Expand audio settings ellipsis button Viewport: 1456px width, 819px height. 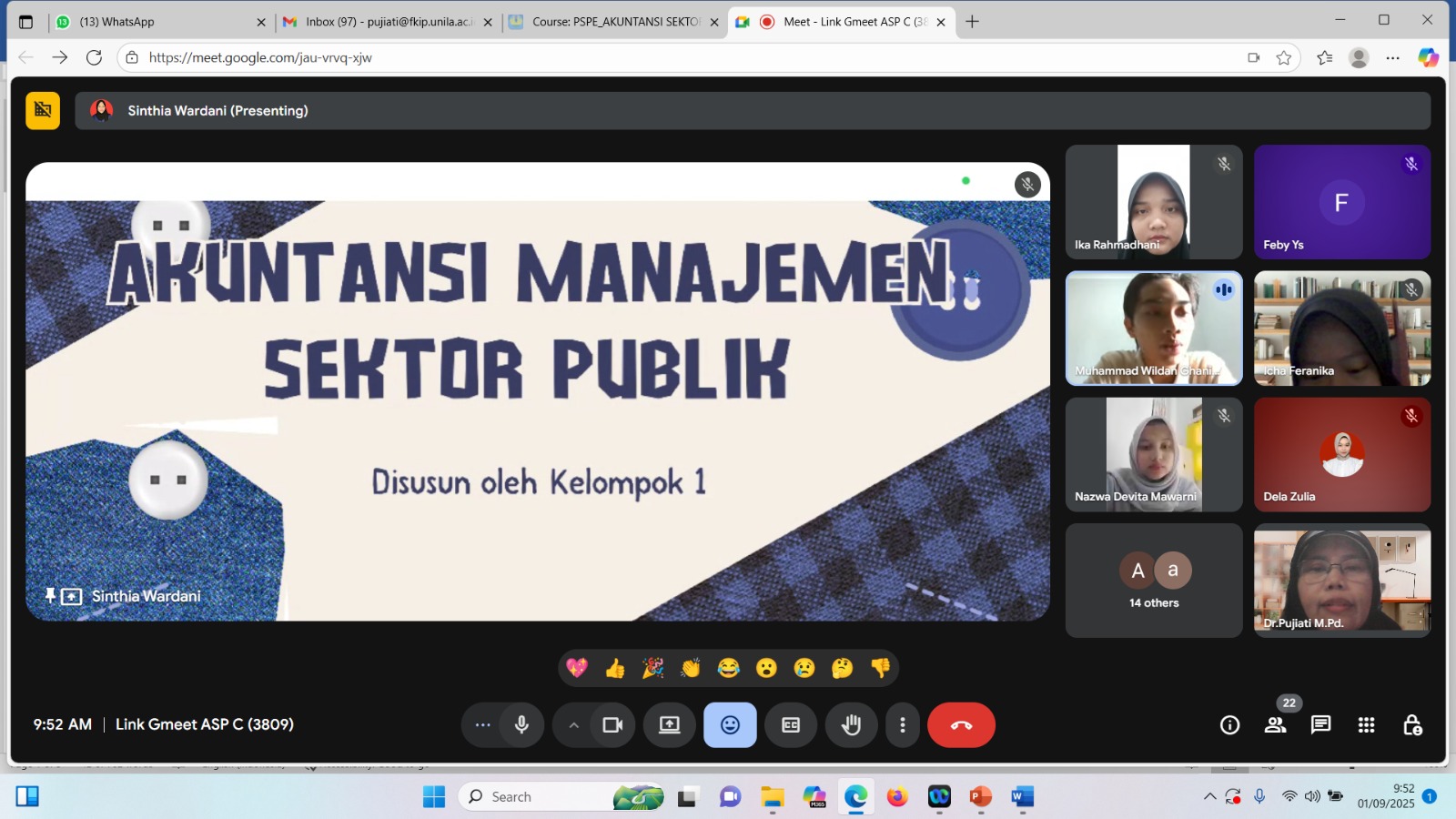click(x=482, y=725)
